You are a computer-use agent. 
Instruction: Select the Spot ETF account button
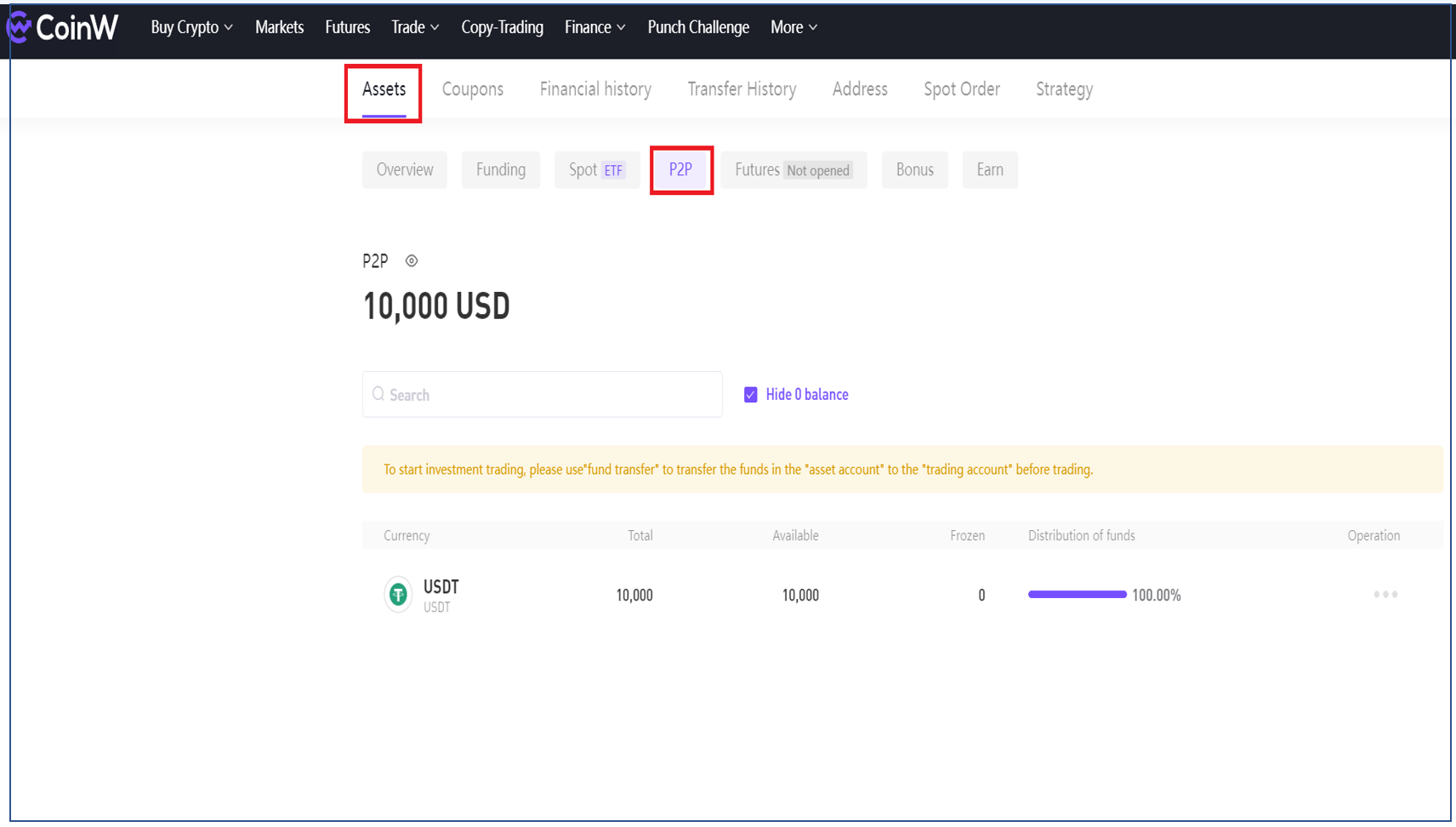pyautogui.click(x=597, y=169)
